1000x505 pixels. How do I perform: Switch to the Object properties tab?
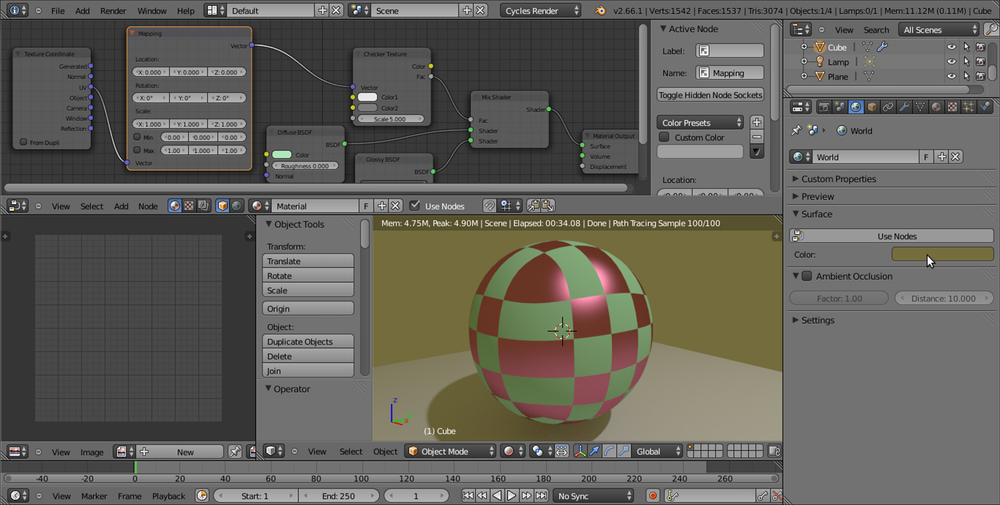[871, 107]
